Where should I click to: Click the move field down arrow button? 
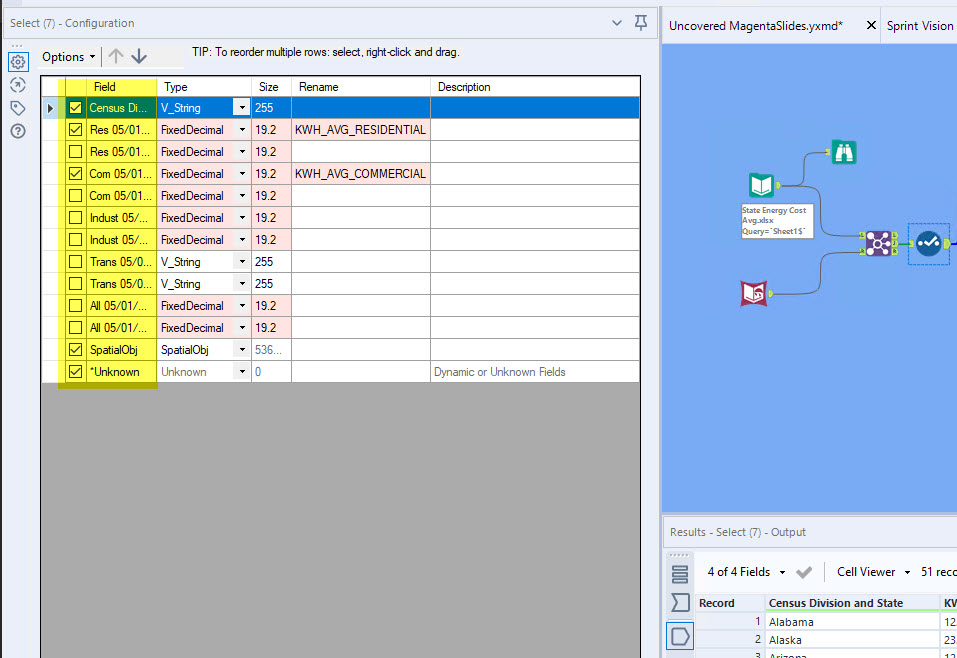(138, 57)
